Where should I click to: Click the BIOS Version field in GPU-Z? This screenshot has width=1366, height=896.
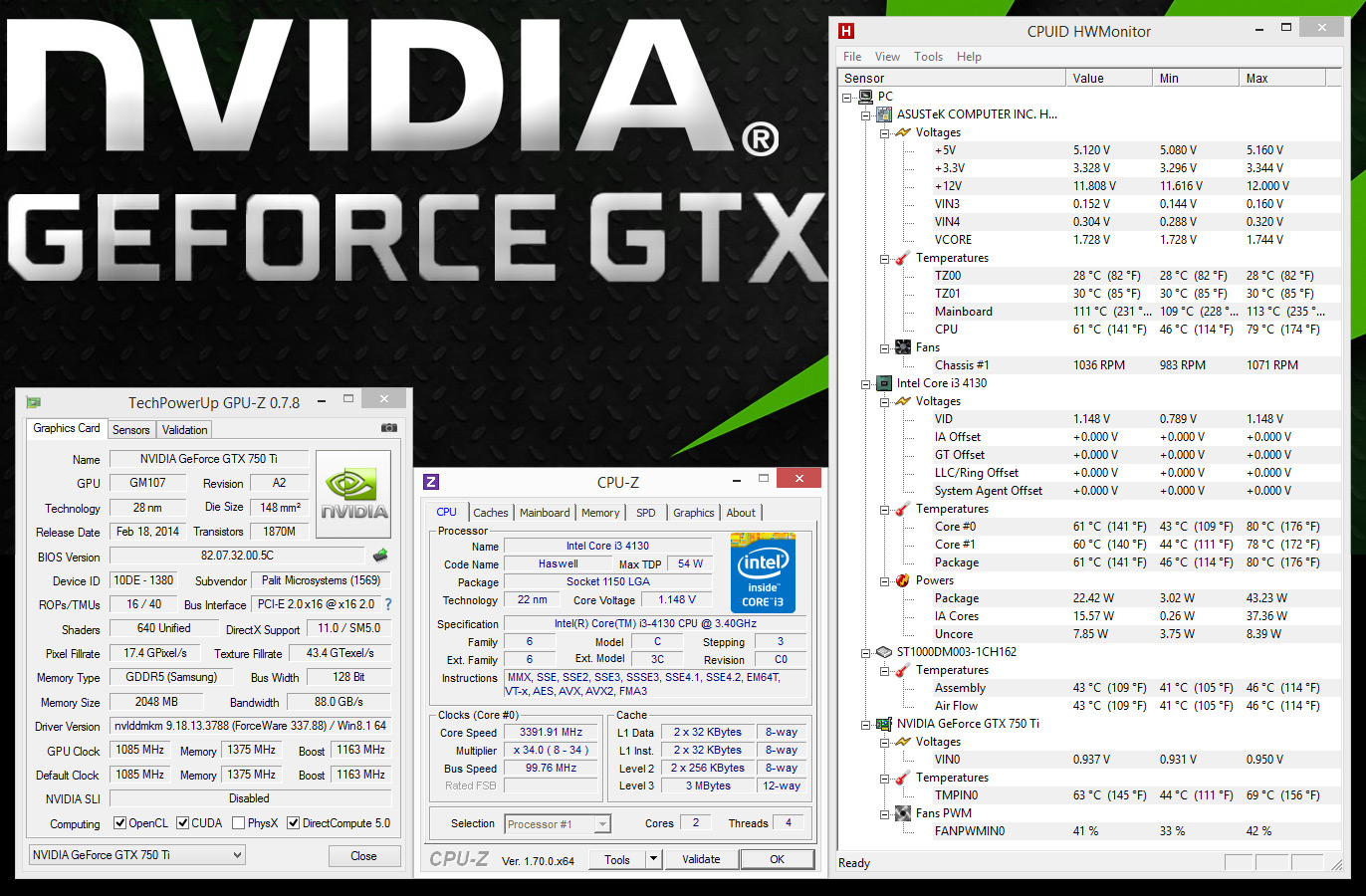pos(237,556)
